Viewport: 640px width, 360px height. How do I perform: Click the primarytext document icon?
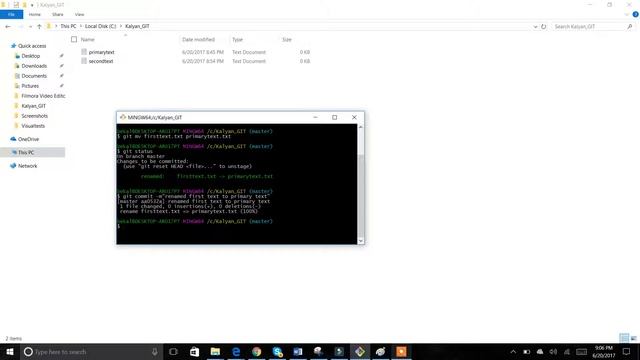pos(84,52)
